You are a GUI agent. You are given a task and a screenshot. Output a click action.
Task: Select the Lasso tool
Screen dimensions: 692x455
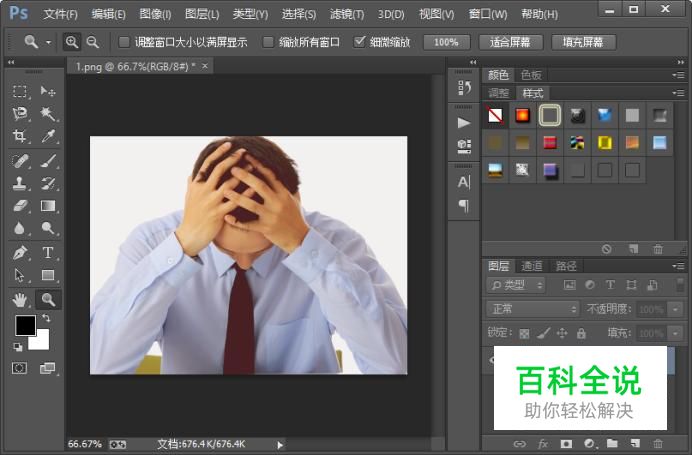[19, 114]
